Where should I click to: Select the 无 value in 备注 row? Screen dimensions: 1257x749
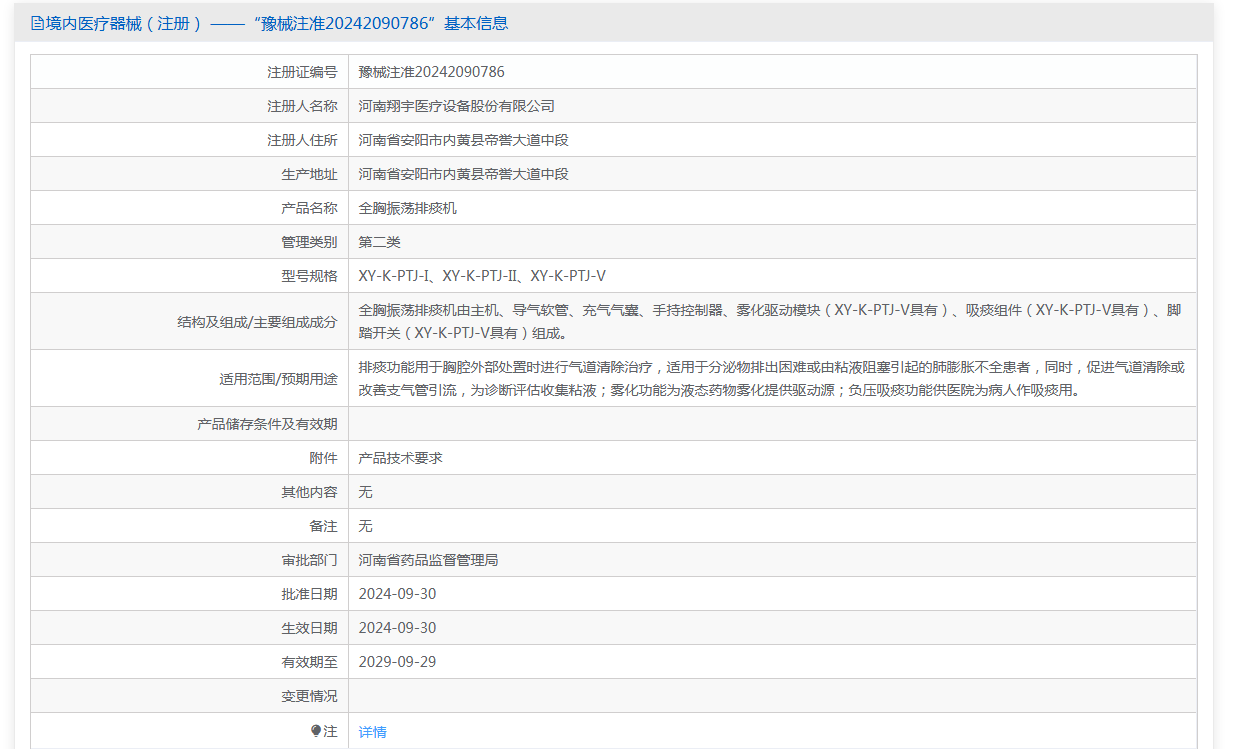[366, 526]
